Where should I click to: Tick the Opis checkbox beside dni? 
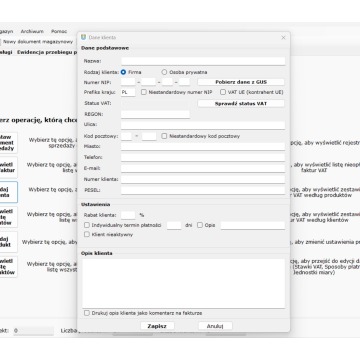coord(200,225)
